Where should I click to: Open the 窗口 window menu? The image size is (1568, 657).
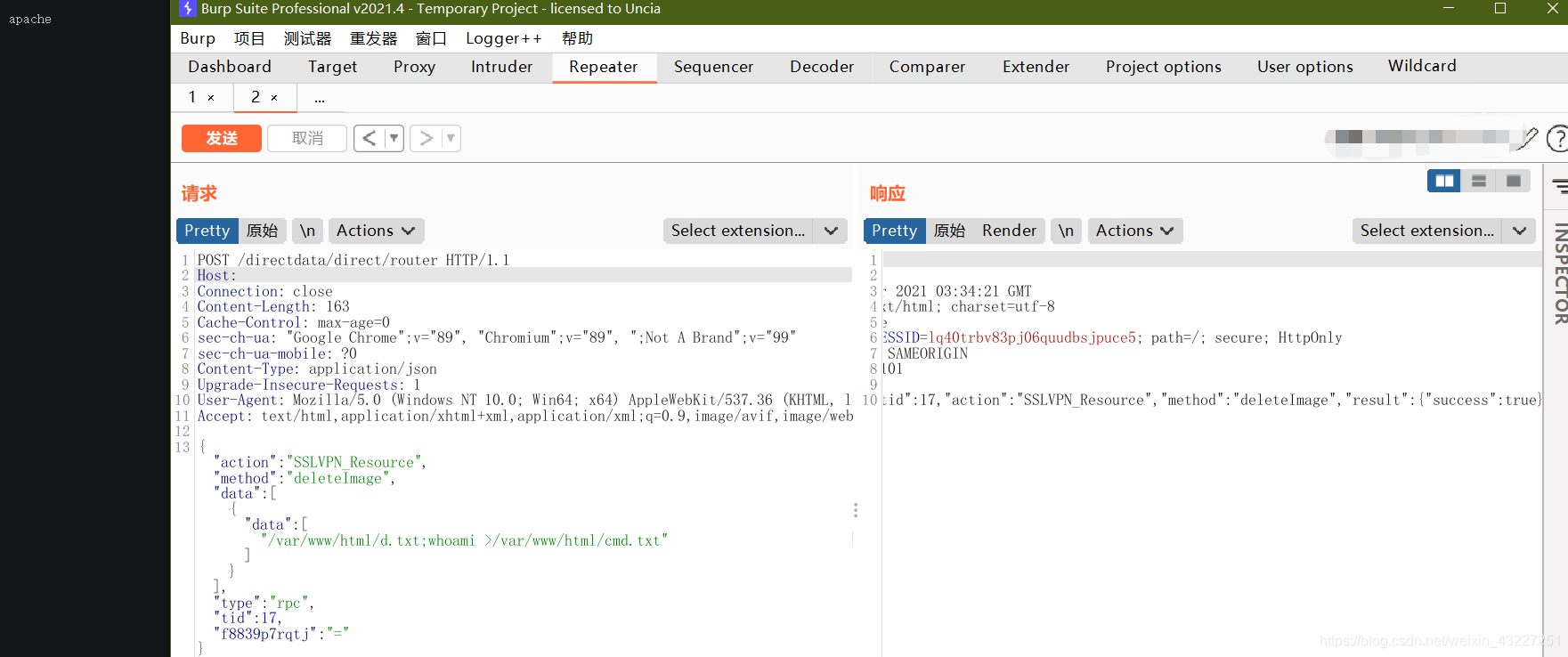point(431,38)
